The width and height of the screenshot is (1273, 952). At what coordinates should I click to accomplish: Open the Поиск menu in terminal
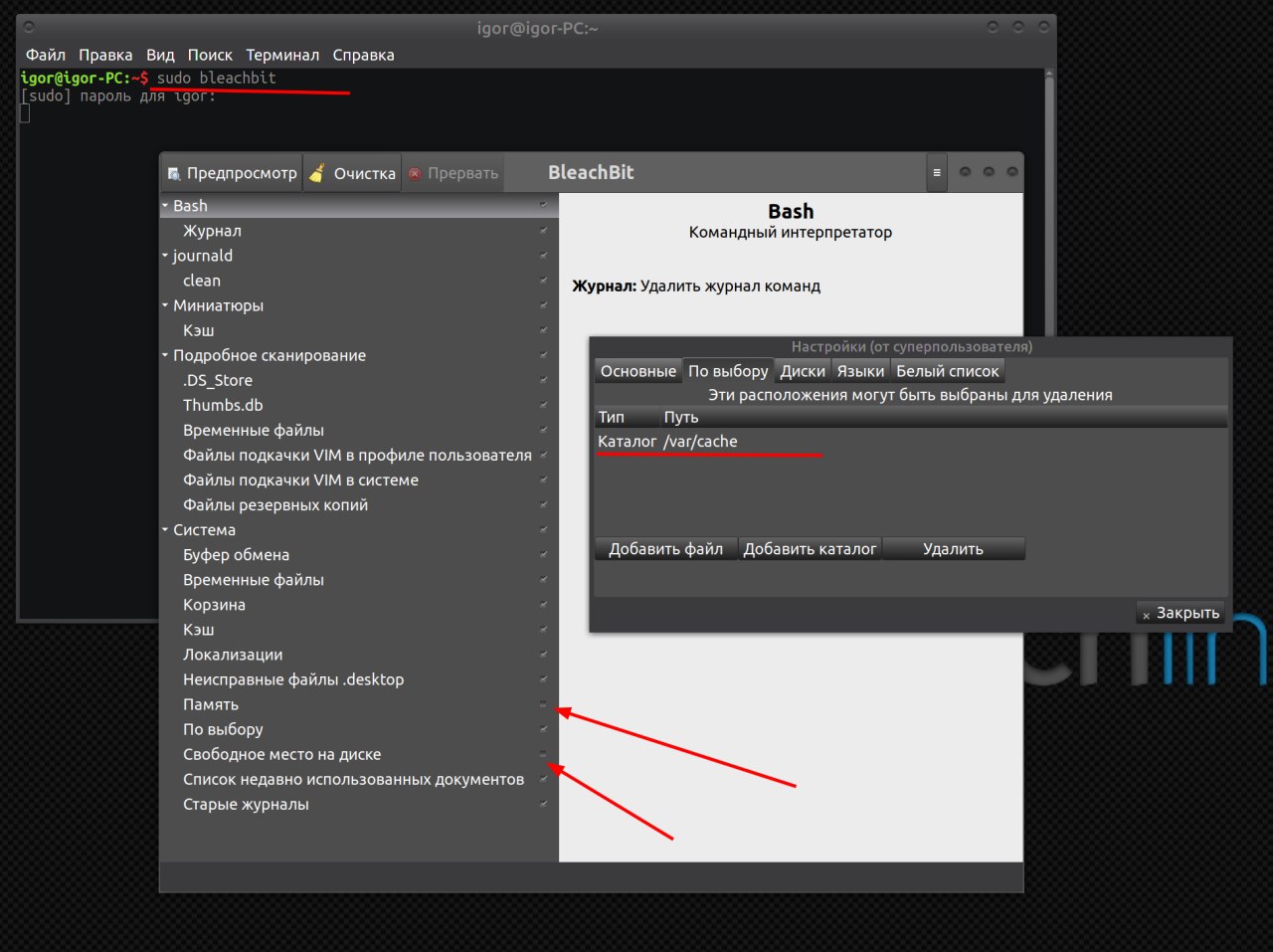pyautogui.click(x=210, y=55)
